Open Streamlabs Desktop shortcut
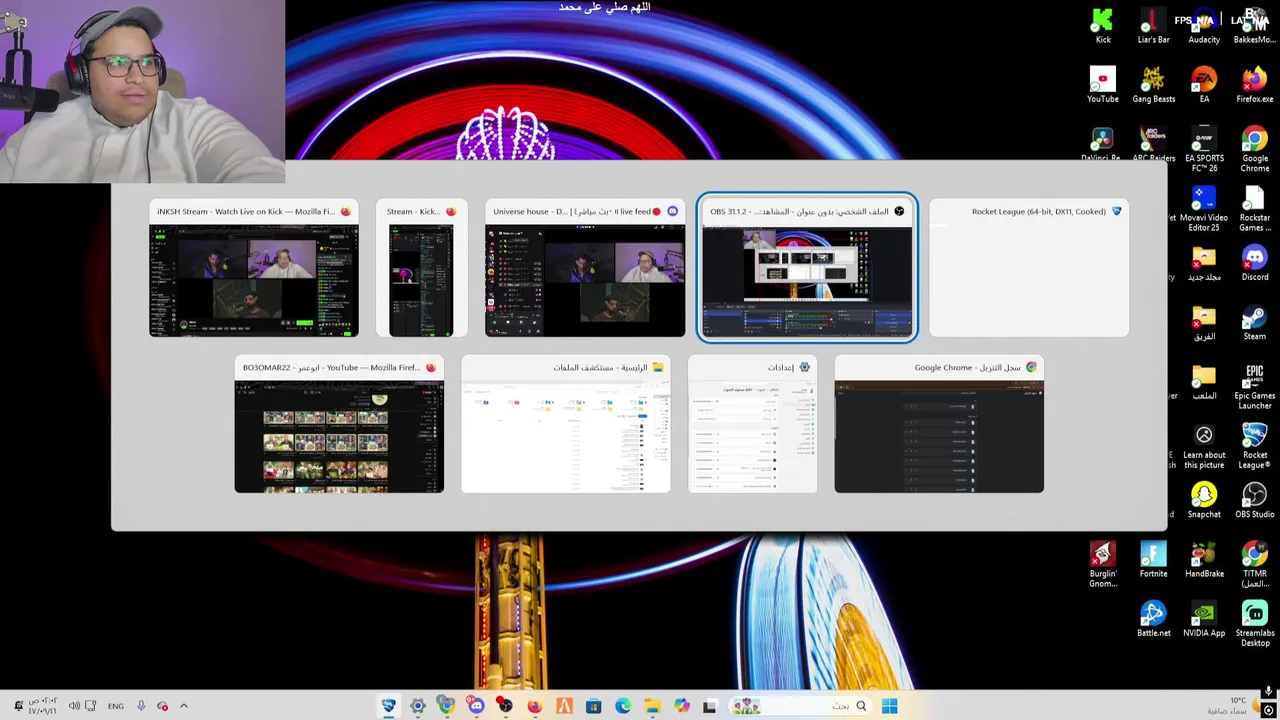This screenshot has height=720, width=1280. tap(1254, 624)
